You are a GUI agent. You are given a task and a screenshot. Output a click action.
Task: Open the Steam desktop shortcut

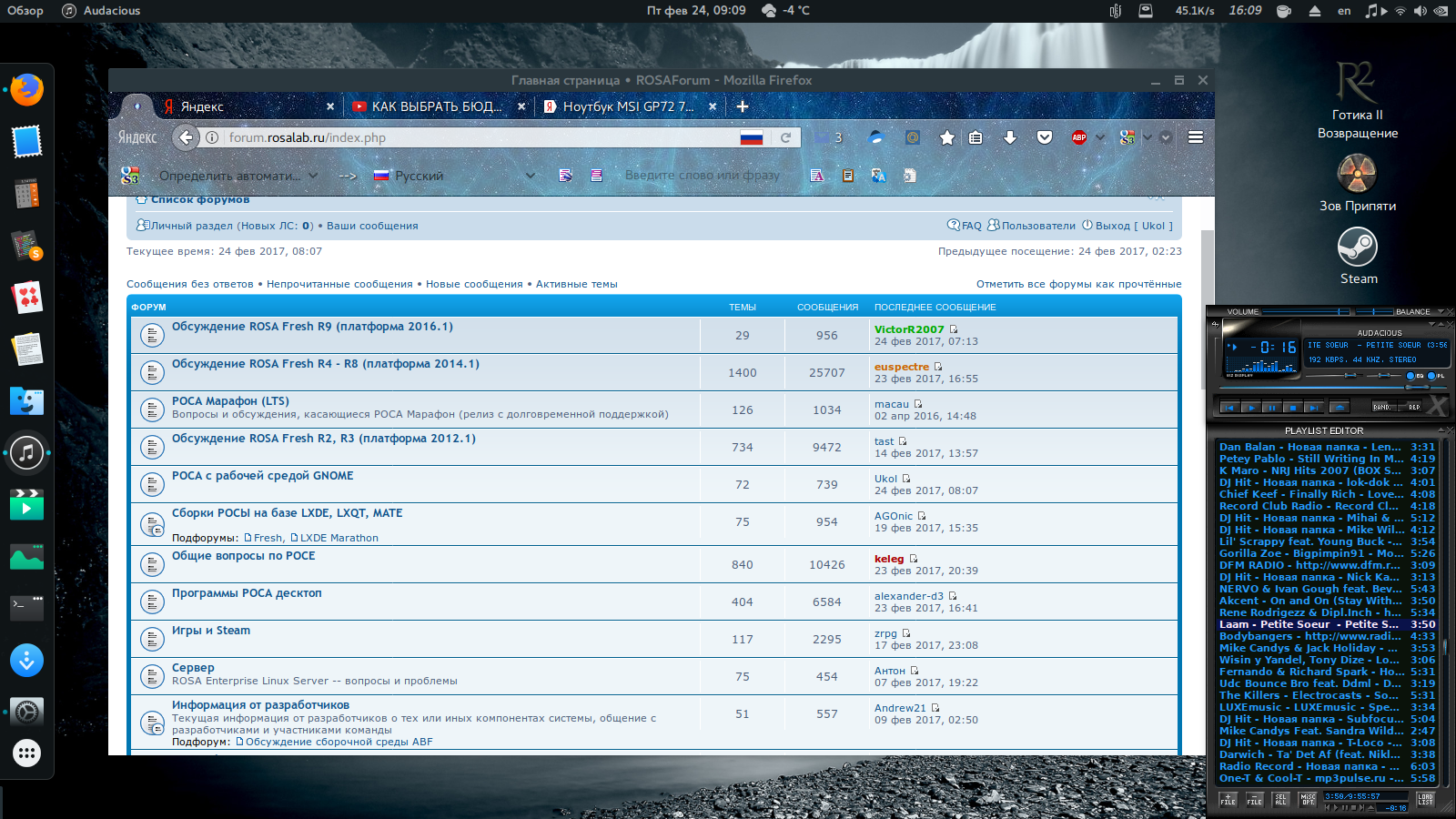point(1358,256)
